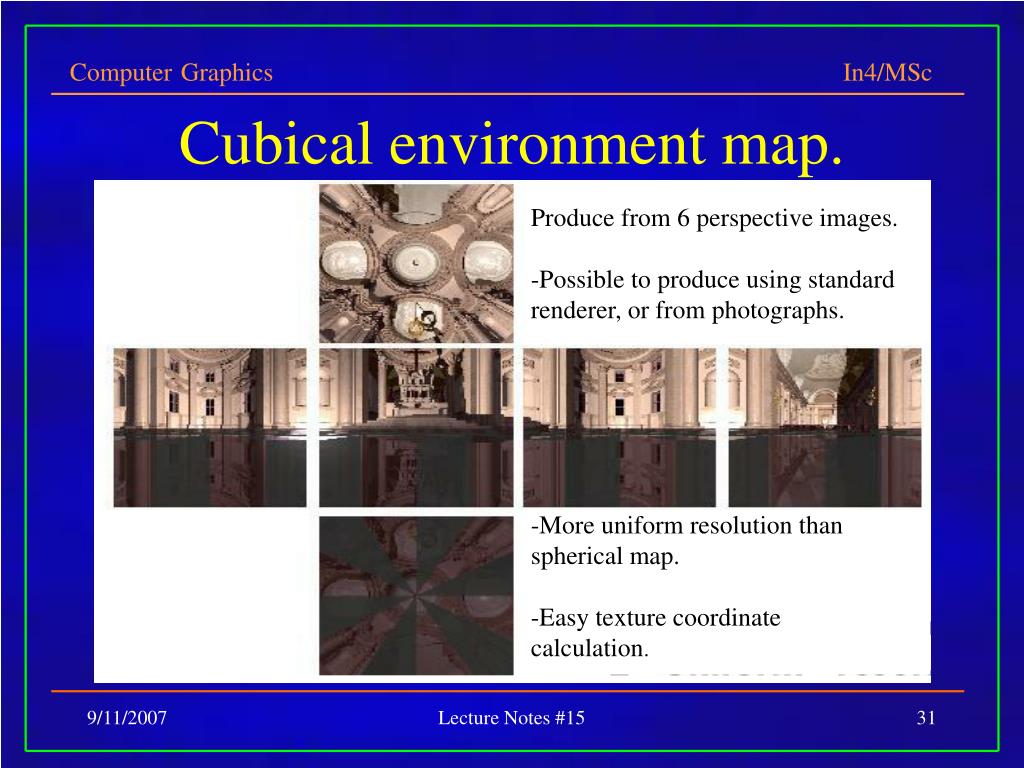Click the rightmost corridor cube face image
This screenshot has height=768, width=1024.
coord(825,427)
